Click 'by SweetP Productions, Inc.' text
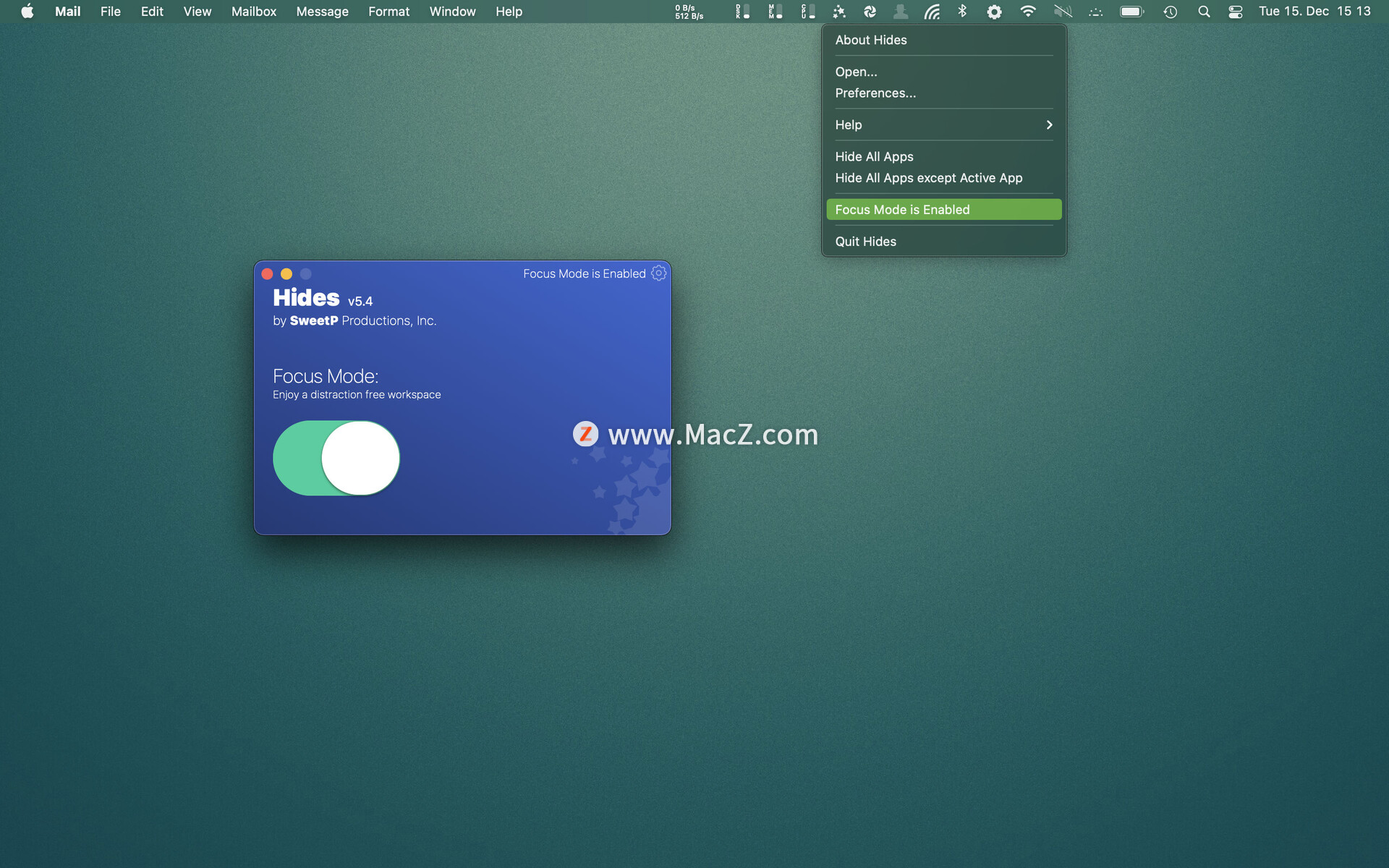This screenshot has height=868, width=1389. click(x=354, y=320)
